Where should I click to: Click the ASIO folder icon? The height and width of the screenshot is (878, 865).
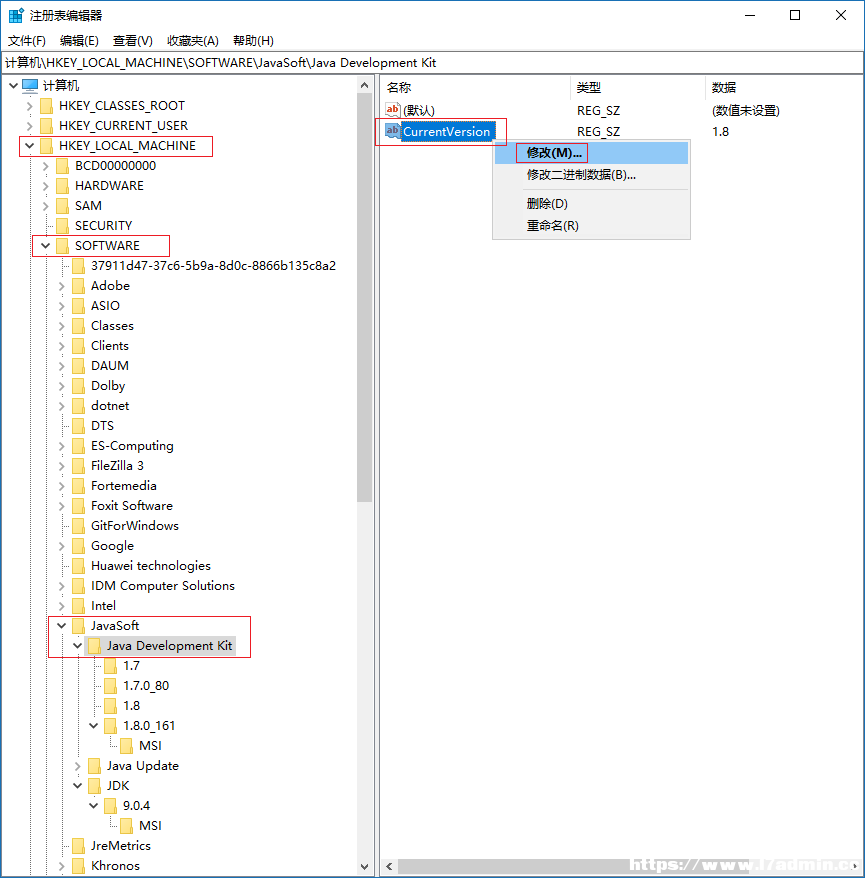pyautogui.click(x=79, y=306)
